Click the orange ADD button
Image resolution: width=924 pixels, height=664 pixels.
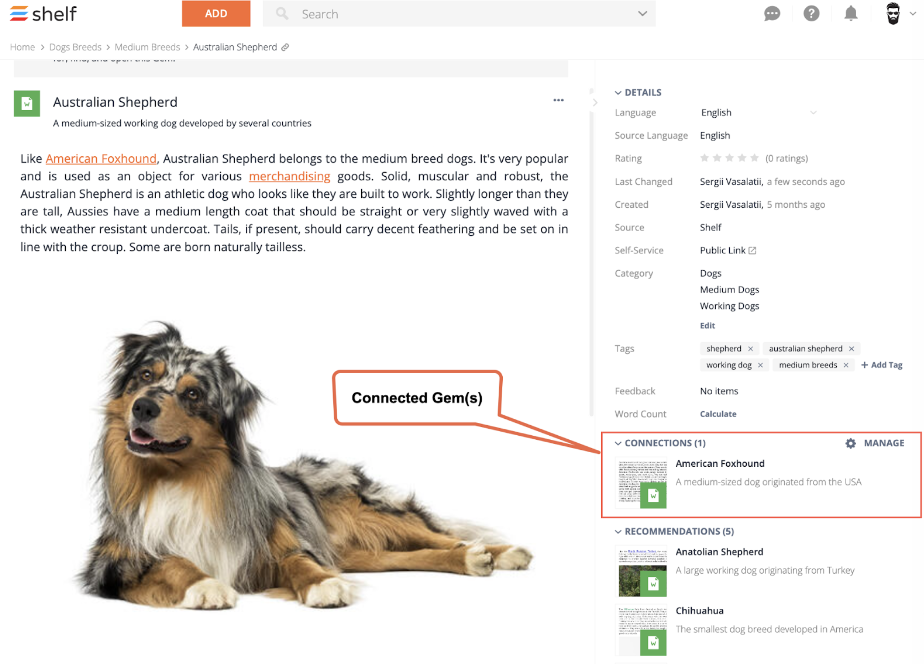(x=216, y=14)
